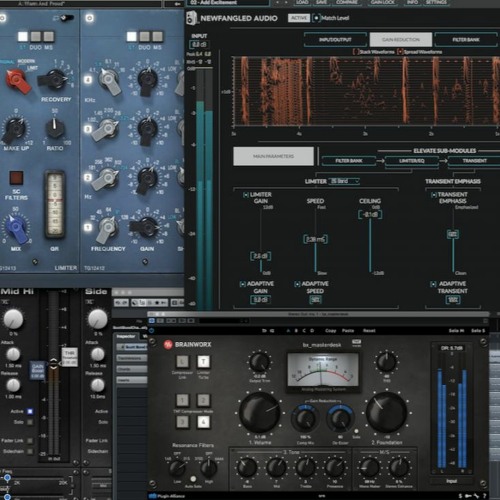Image resolution: width=500 pixels, height=500 pixels.
Task: Select the MS mode on the TG12412 EQ module
Action: point(157,36)
